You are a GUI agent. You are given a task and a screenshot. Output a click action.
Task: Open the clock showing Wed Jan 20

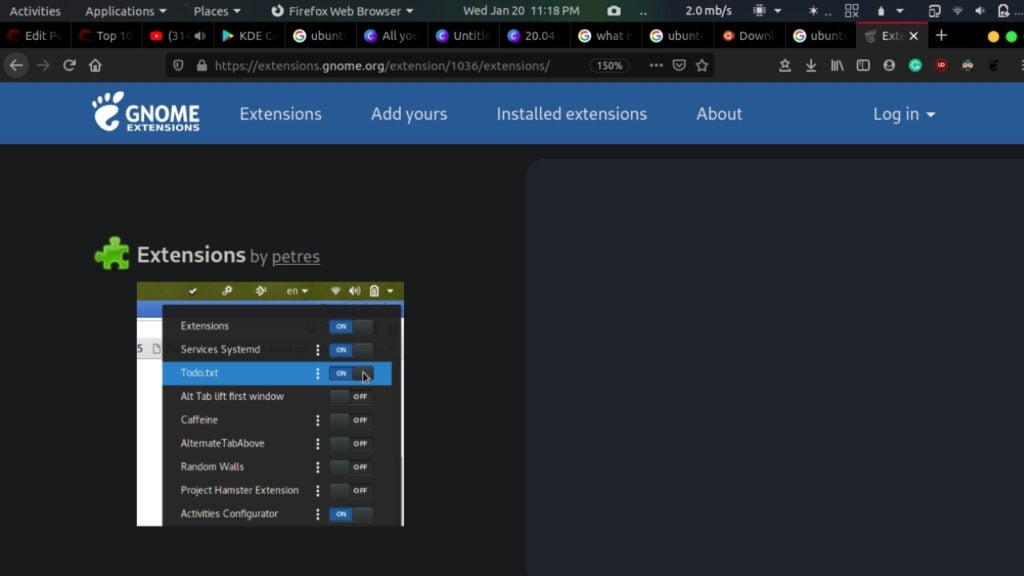tap(521, 11)
